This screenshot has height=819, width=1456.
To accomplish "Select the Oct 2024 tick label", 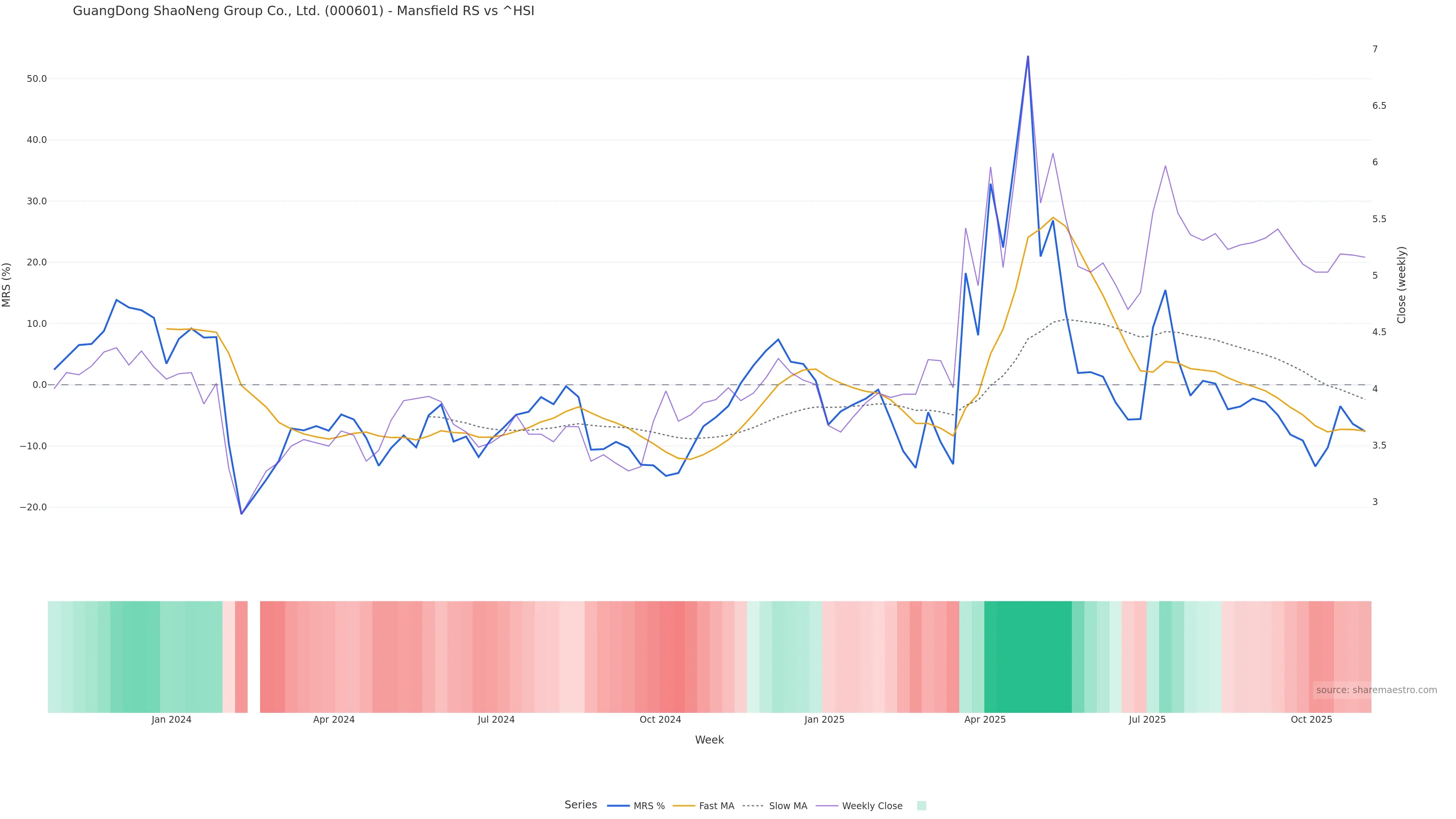I will 660,720.
